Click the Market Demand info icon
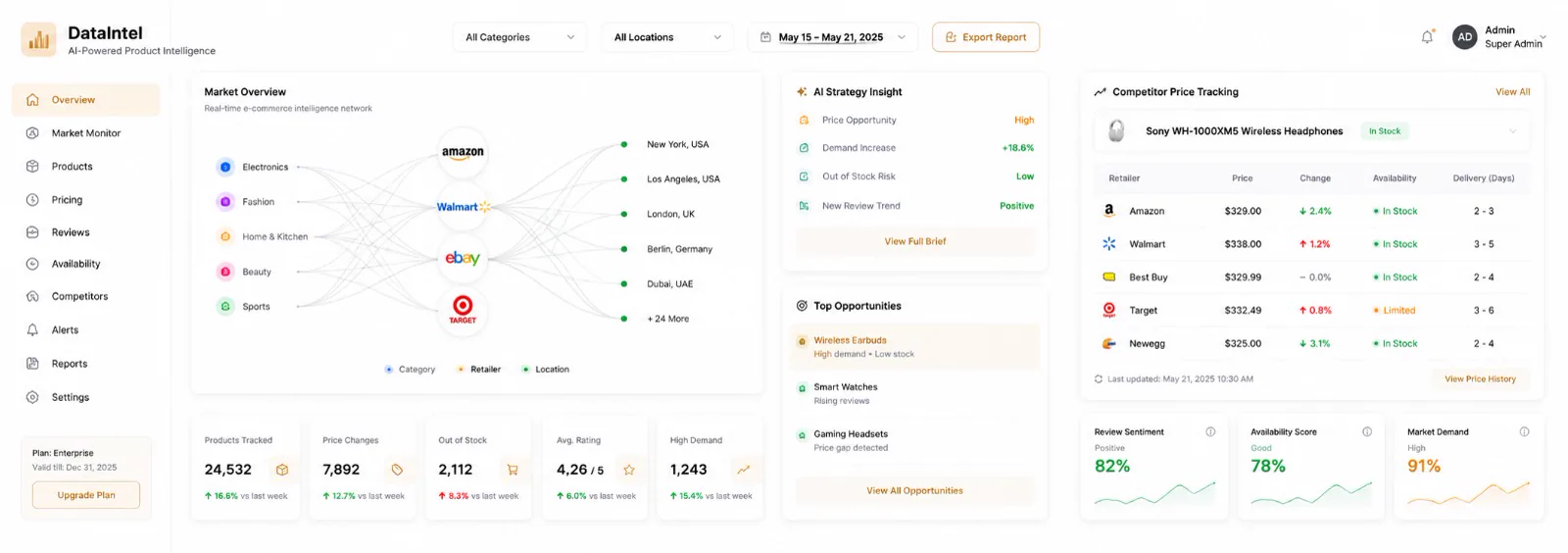The image size is (1568, 553). (x=1524, y=431)
